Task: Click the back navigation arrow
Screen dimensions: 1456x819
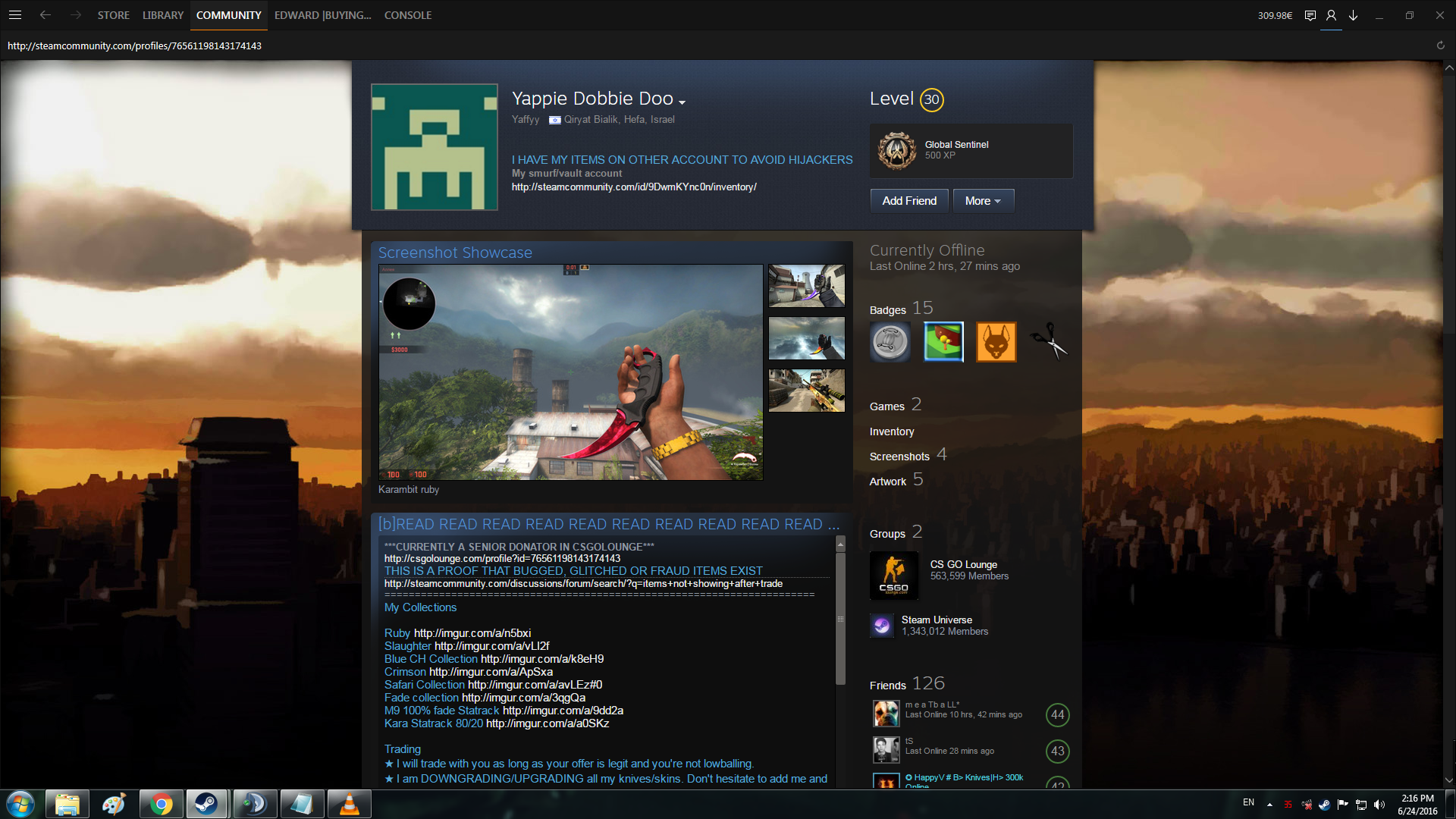Action: coord(45,15)
